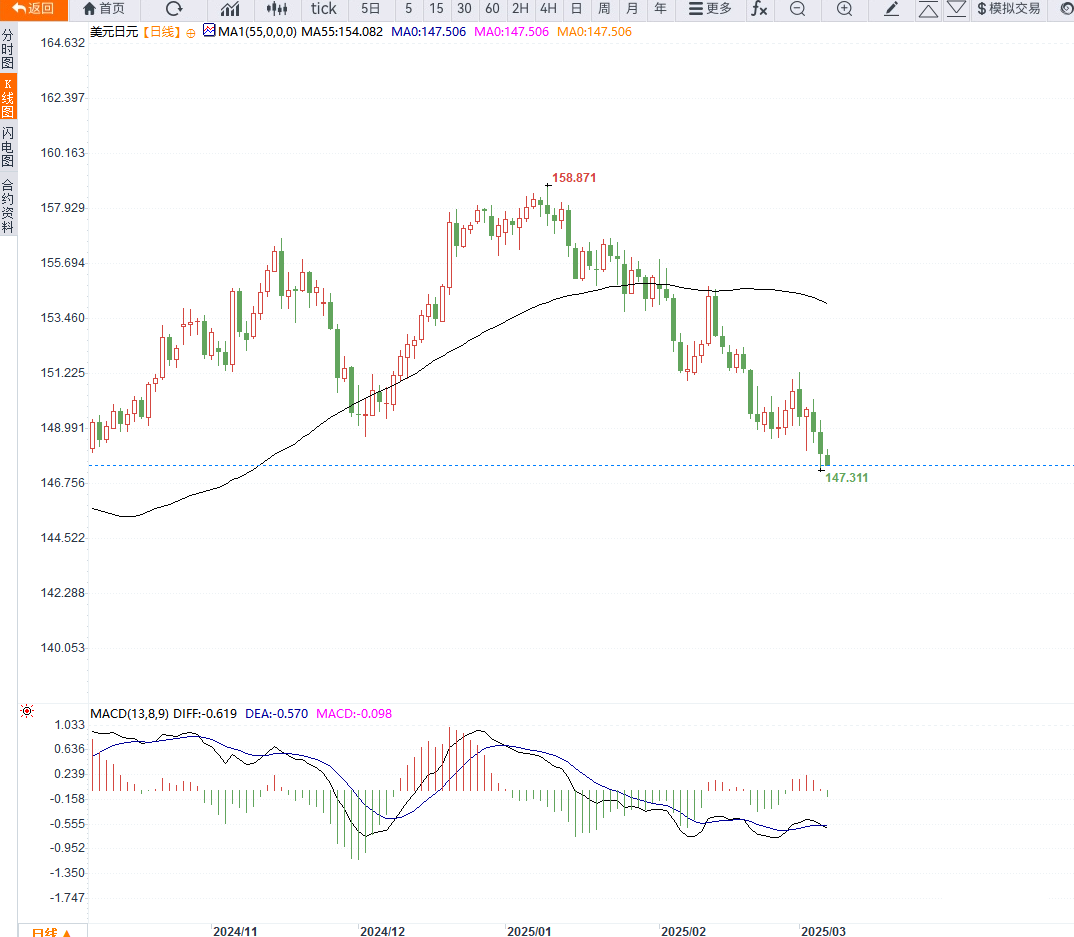
Task: Click the 美元日元 symbol title
Action: [114, 32]
